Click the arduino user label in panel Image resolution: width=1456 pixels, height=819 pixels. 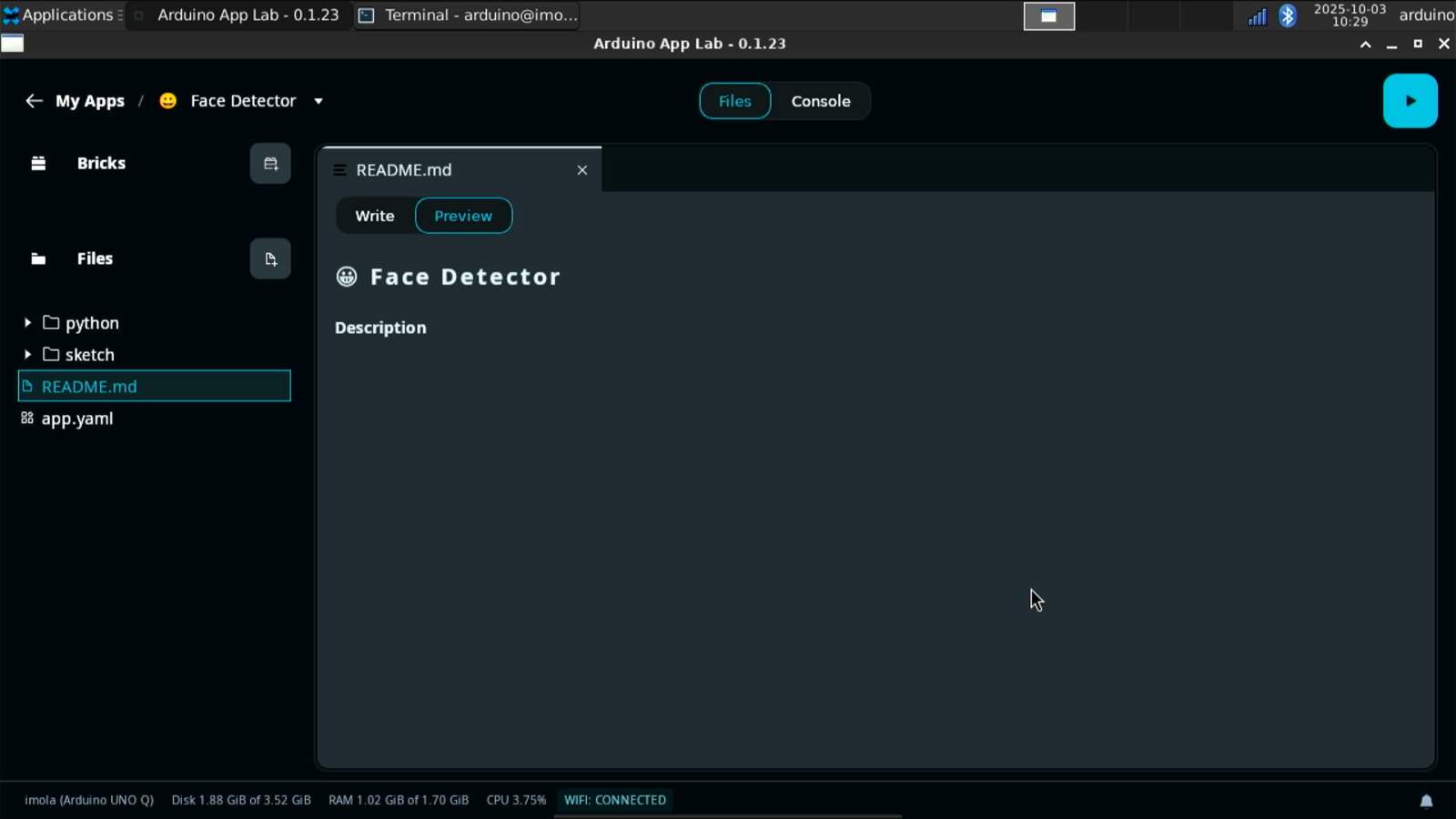coord(1426,15)
